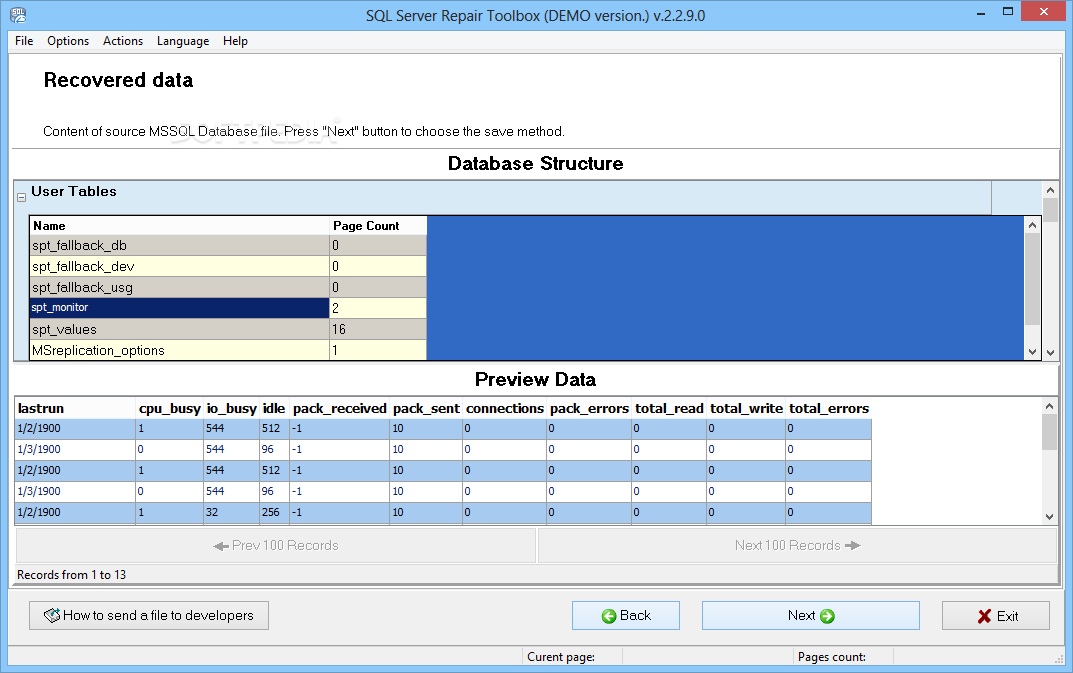Select the spt_values table row

tap(228, 329)
